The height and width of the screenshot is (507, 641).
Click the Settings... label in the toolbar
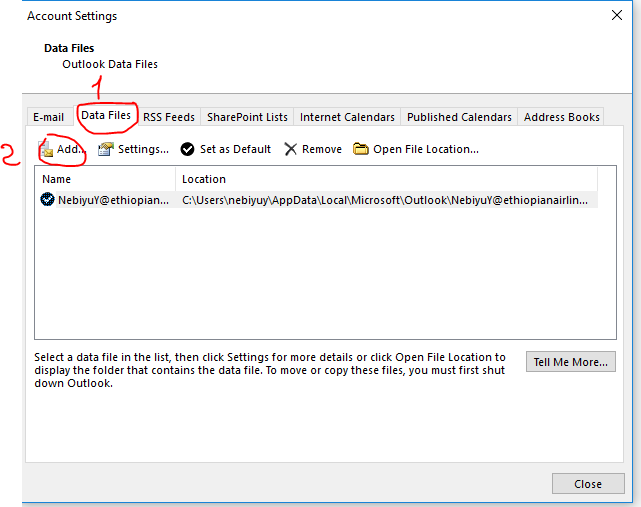(x=143, y=149)
